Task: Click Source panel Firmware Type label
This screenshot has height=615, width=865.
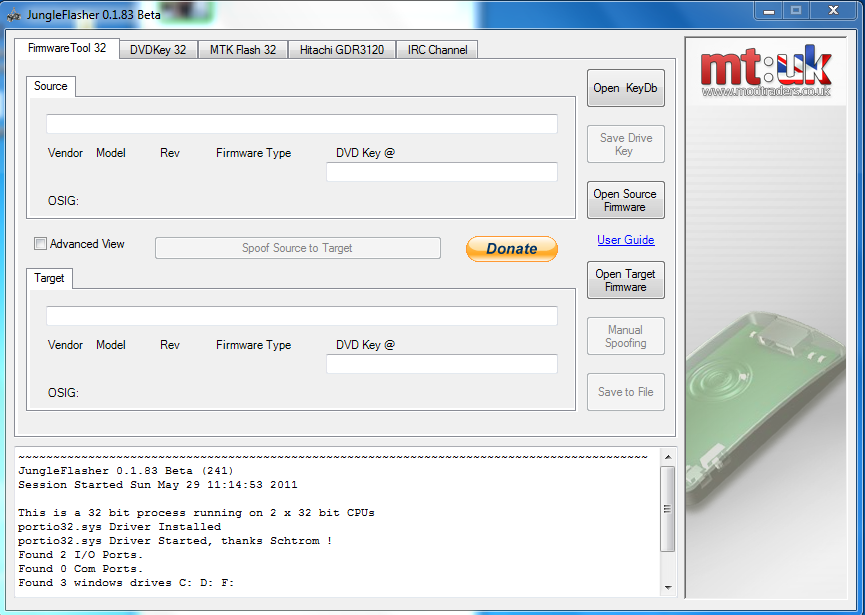Action: click(x=254, y=153)
